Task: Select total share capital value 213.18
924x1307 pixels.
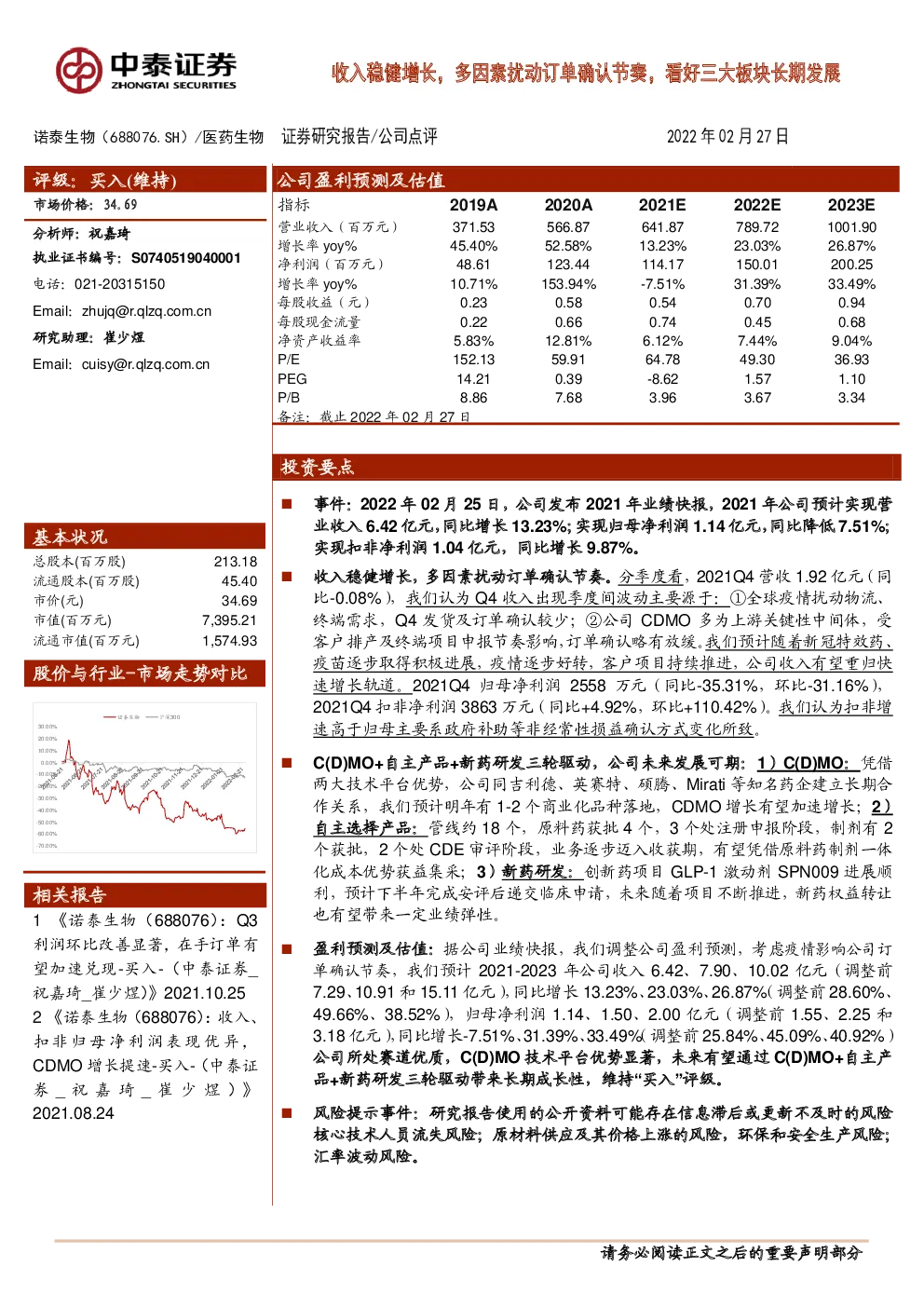Action: coord(236,562)
